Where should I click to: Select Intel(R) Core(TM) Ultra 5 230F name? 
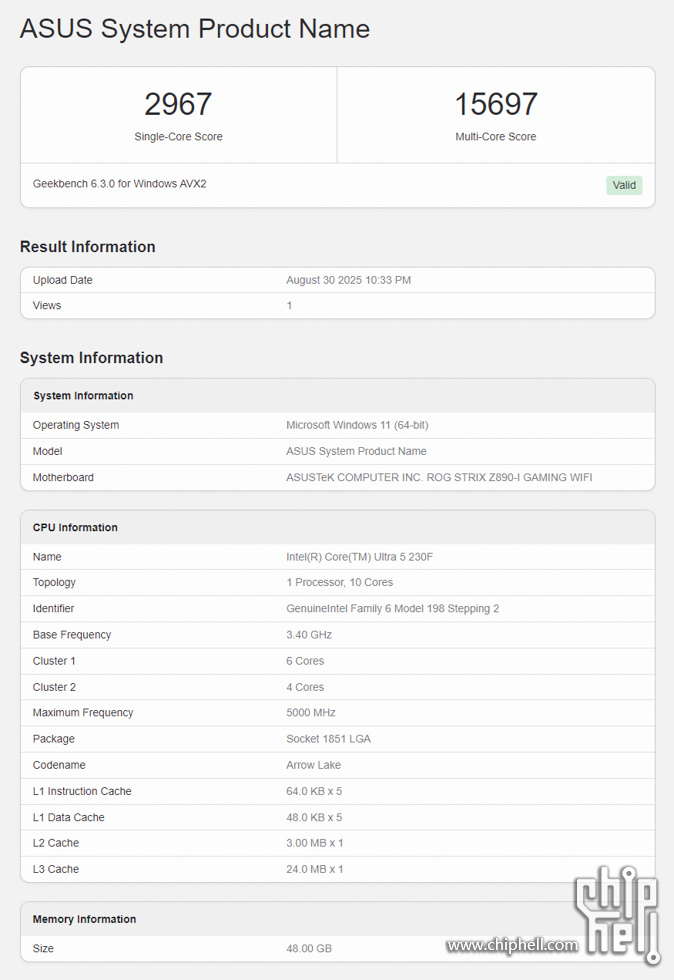tap(360, 557)
